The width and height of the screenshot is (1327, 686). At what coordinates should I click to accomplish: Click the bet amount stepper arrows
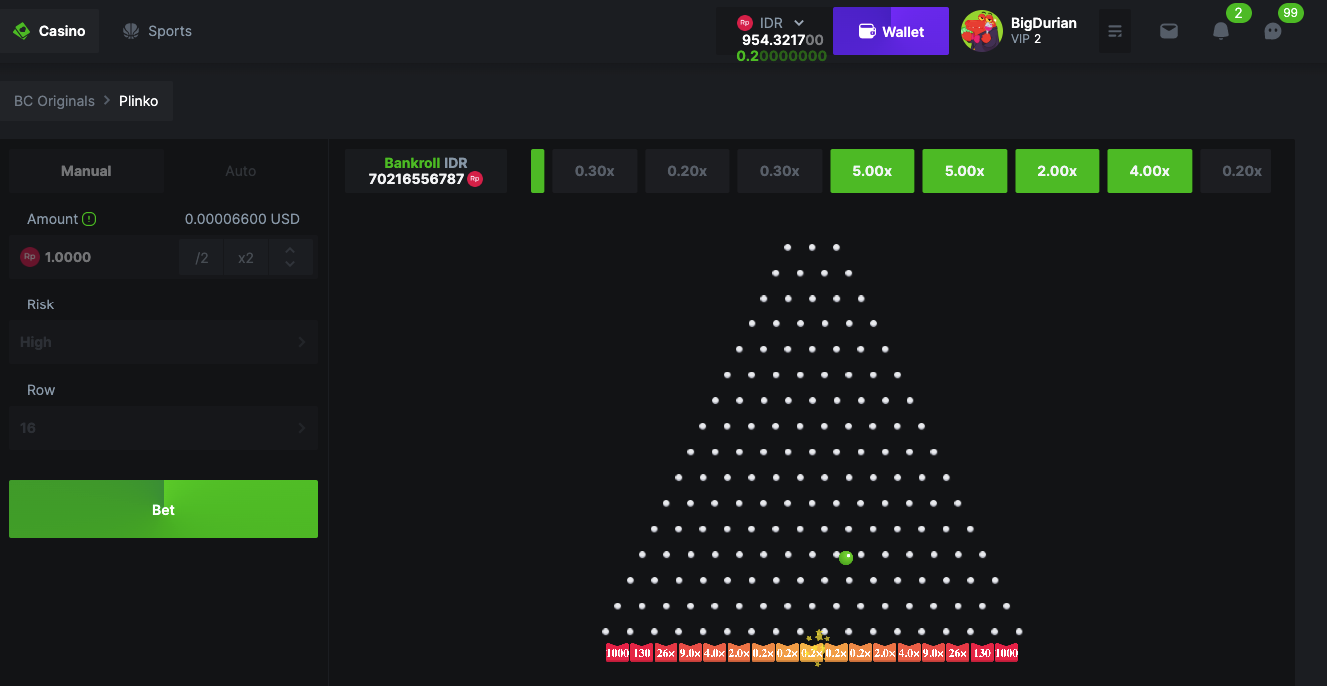[290, 256]
